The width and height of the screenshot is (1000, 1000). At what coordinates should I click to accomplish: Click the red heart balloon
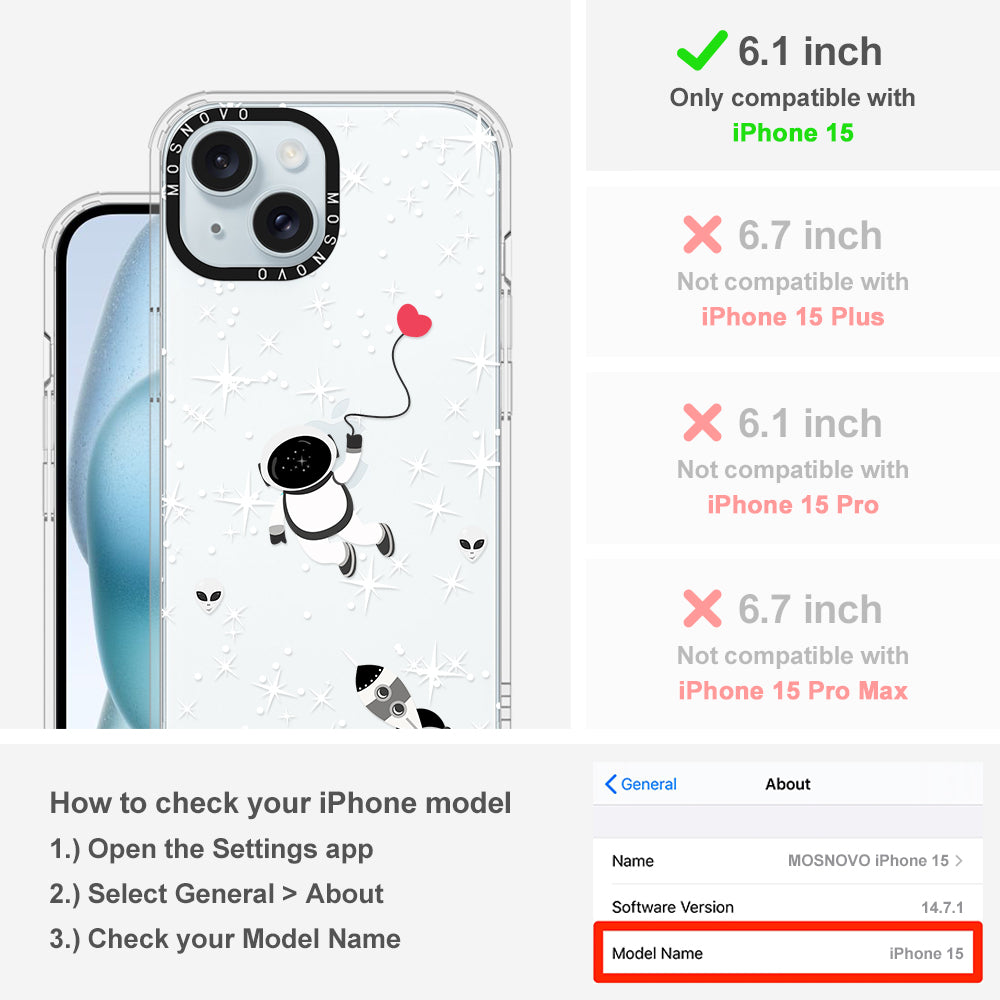click(x=414, y=320)
